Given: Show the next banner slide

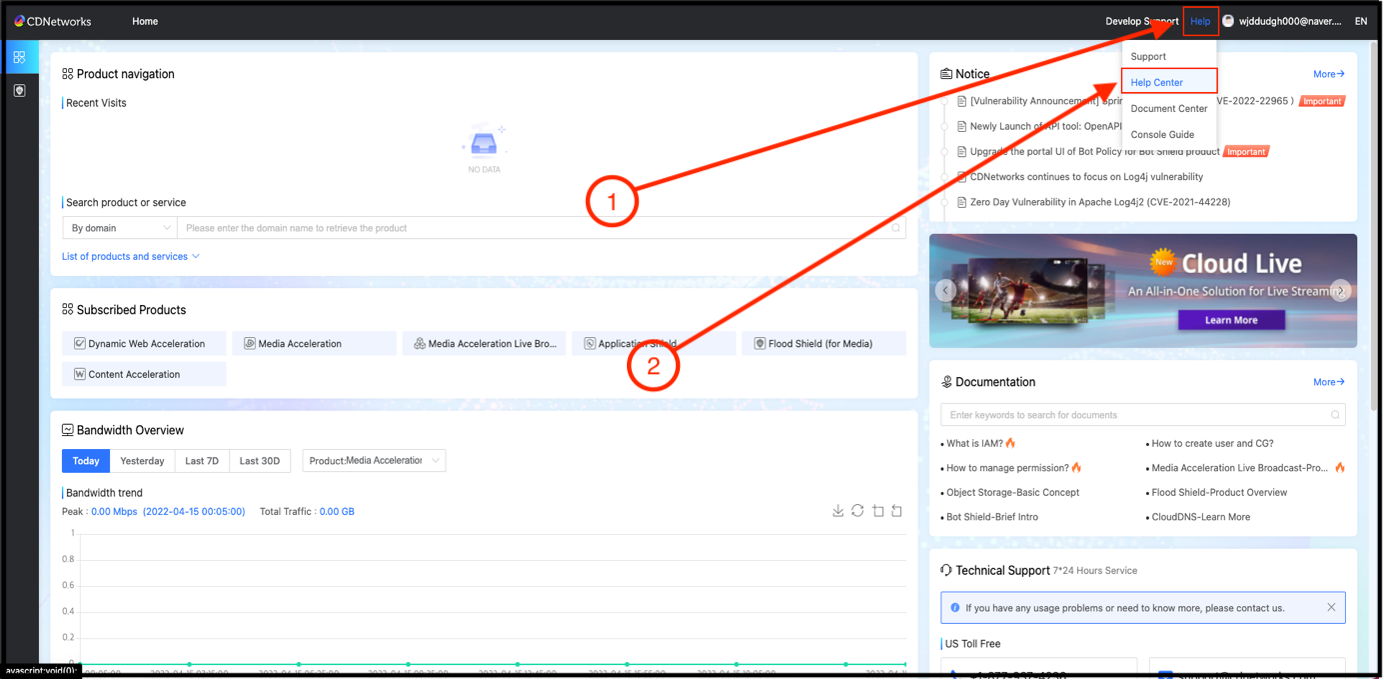Looking at the screenshot, I should [x=1341, y=290].
